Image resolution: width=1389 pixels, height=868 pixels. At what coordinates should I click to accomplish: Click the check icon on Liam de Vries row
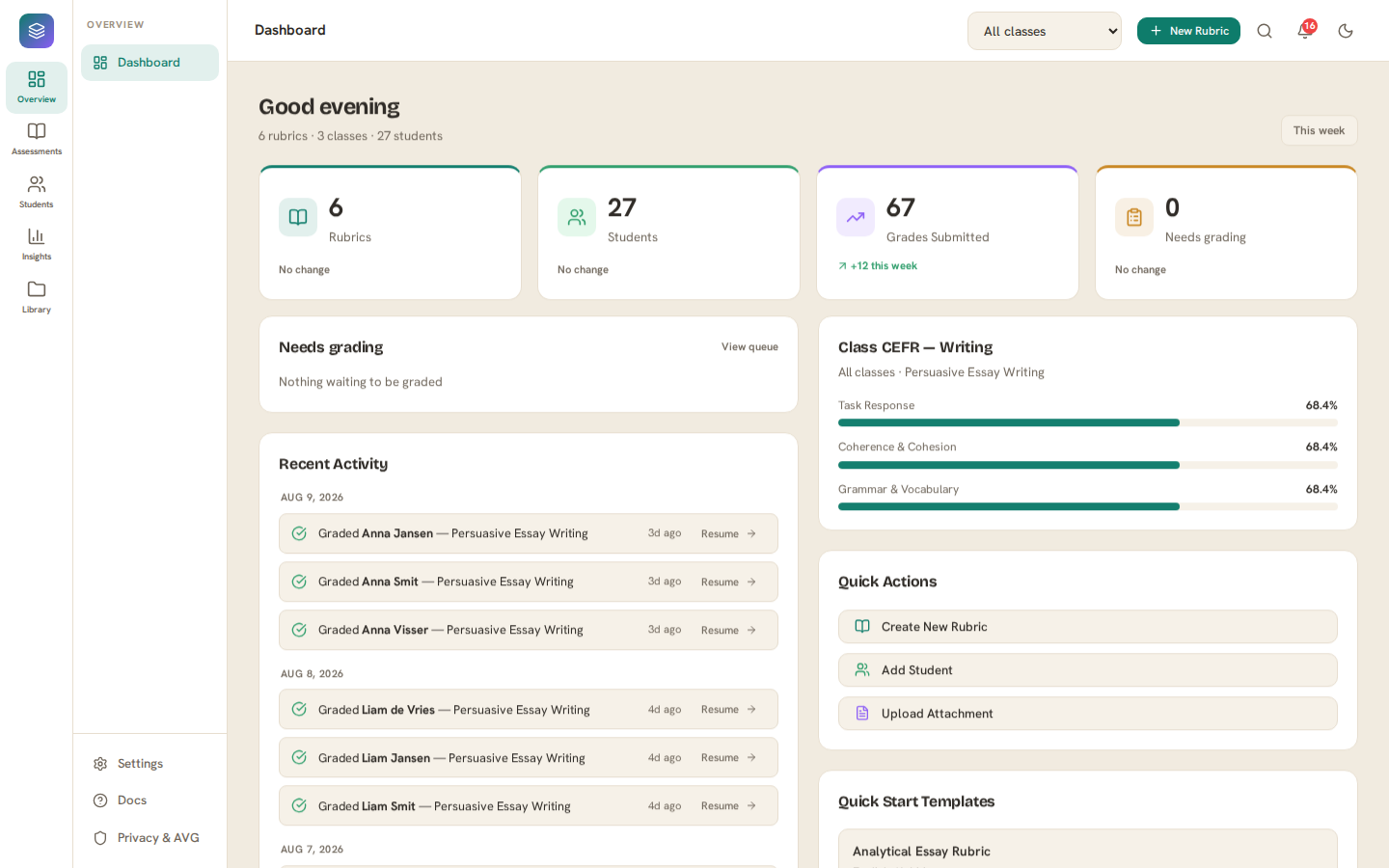coord(299,710)
